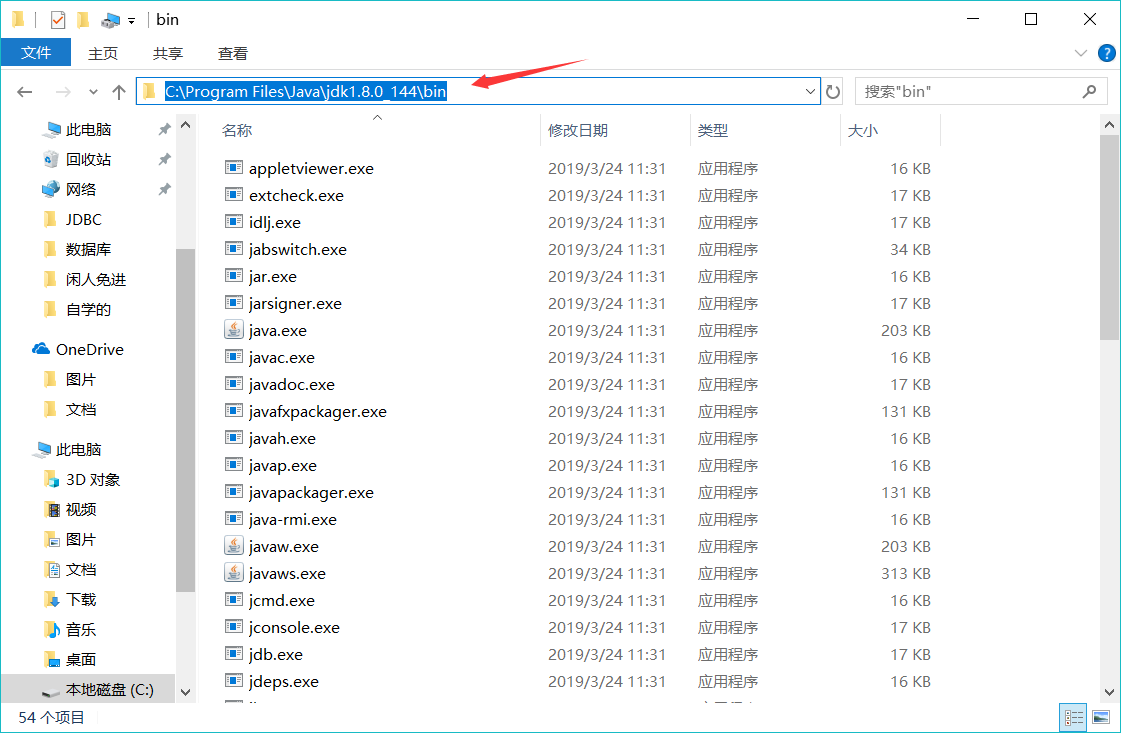Image resolution: width=1121 pixels, height=733 pixels.
Task: Select 自学的 folder in the sidebar
Action: click(x=89, y=309)
